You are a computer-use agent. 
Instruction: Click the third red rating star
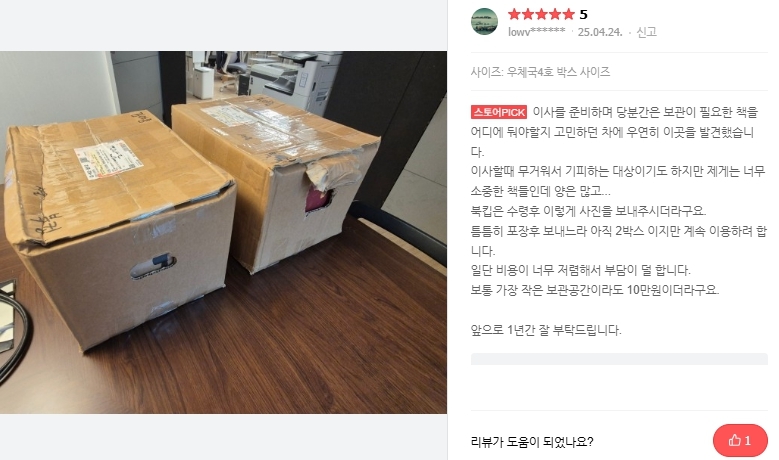(542, 14)
